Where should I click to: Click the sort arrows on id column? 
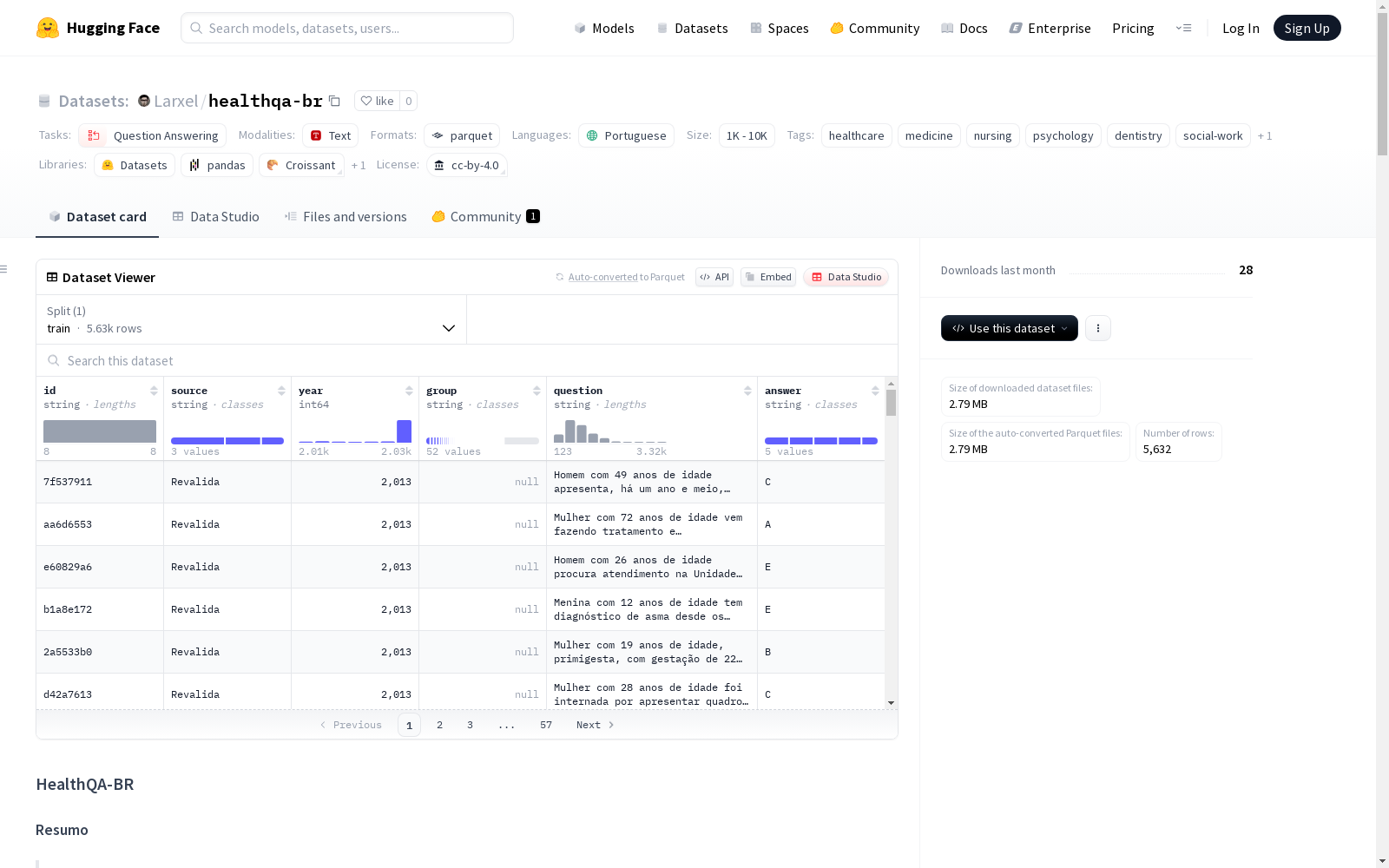point(154,391)
